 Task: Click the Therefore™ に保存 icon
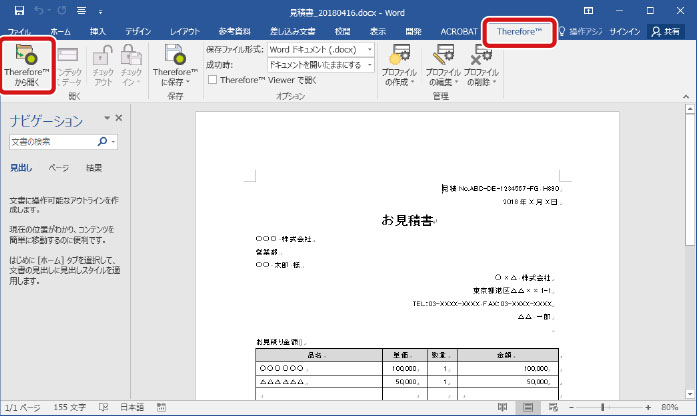[x=174, y=66]
